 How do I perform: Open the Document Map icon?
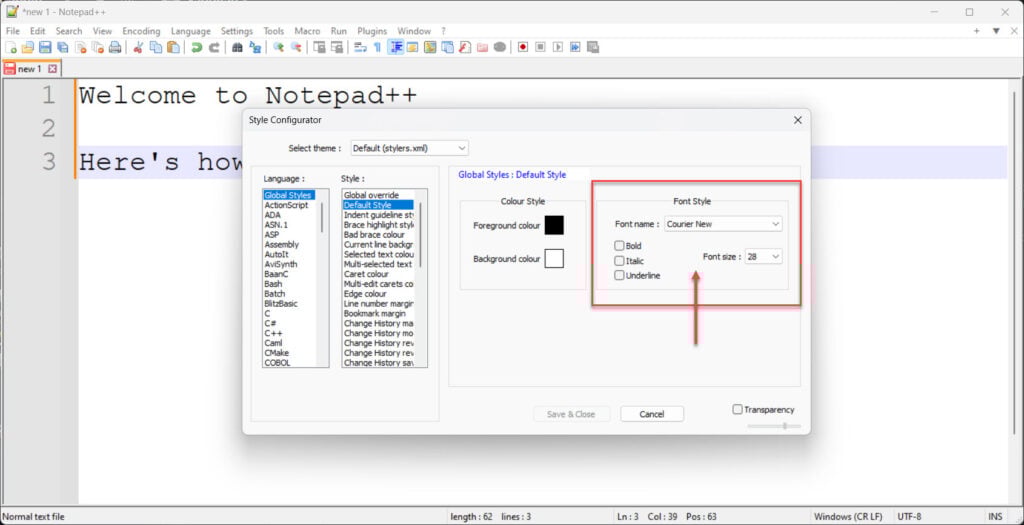(430, 47)
